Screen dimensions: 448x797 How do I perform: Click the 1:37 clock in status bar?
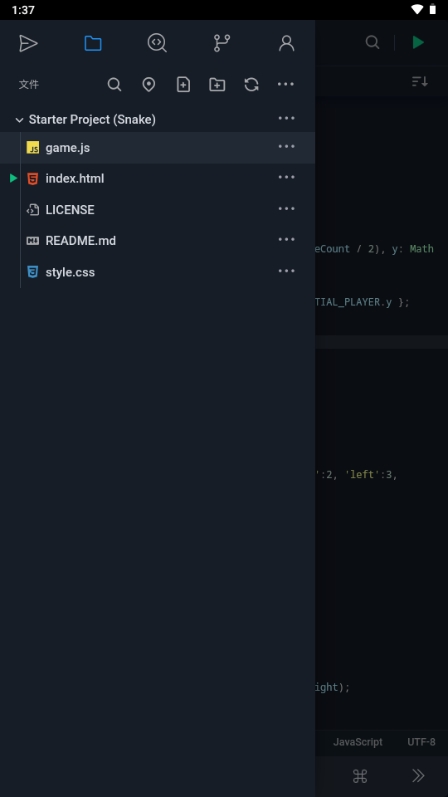point(23,10)
